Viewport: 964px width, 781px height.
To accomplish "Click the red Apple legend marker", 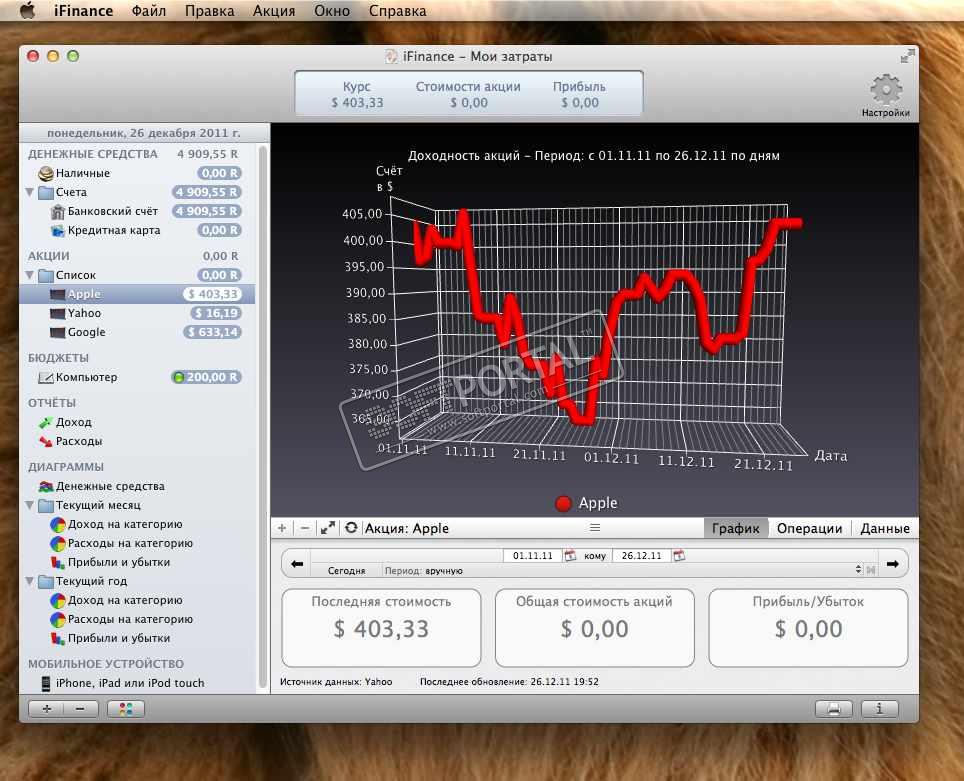I will tap(563, 504).
